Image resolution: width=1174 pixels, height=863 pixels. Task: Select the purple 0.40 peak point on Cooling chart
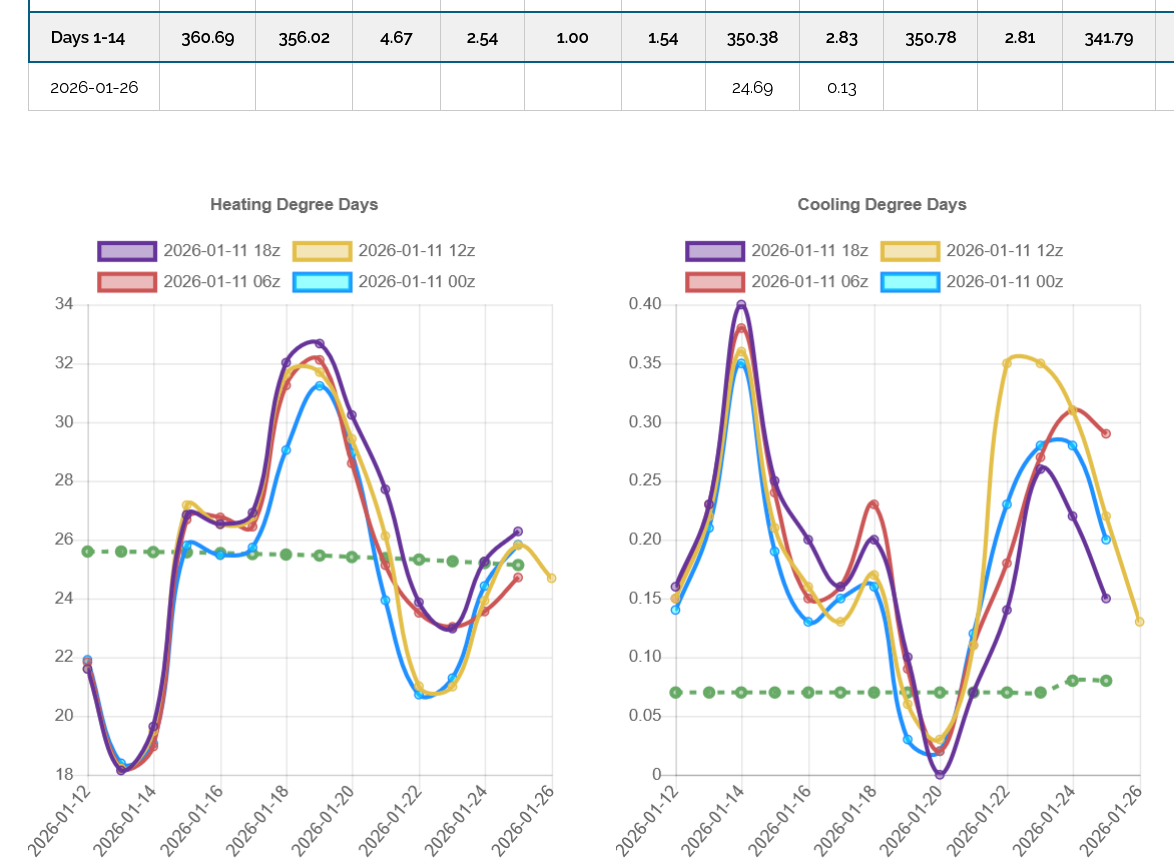tap(741, 305)
